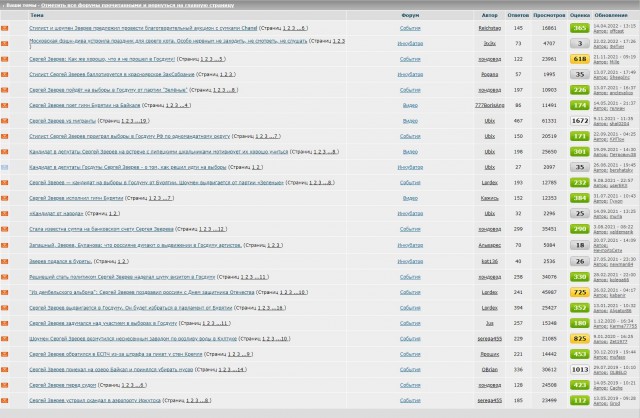Image resolution: width=640 pixels, height=418 pixels.
Task: Click envelope icon of the thread rated 112
Action: tap(4, 401)
